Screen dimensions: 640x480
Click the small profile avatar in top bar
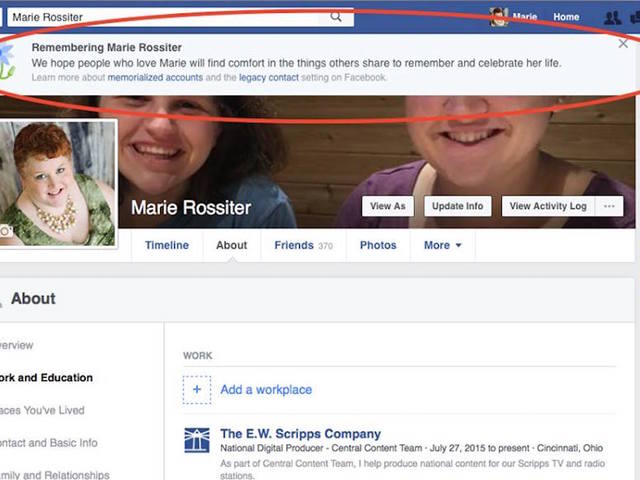tap(498, 17)
